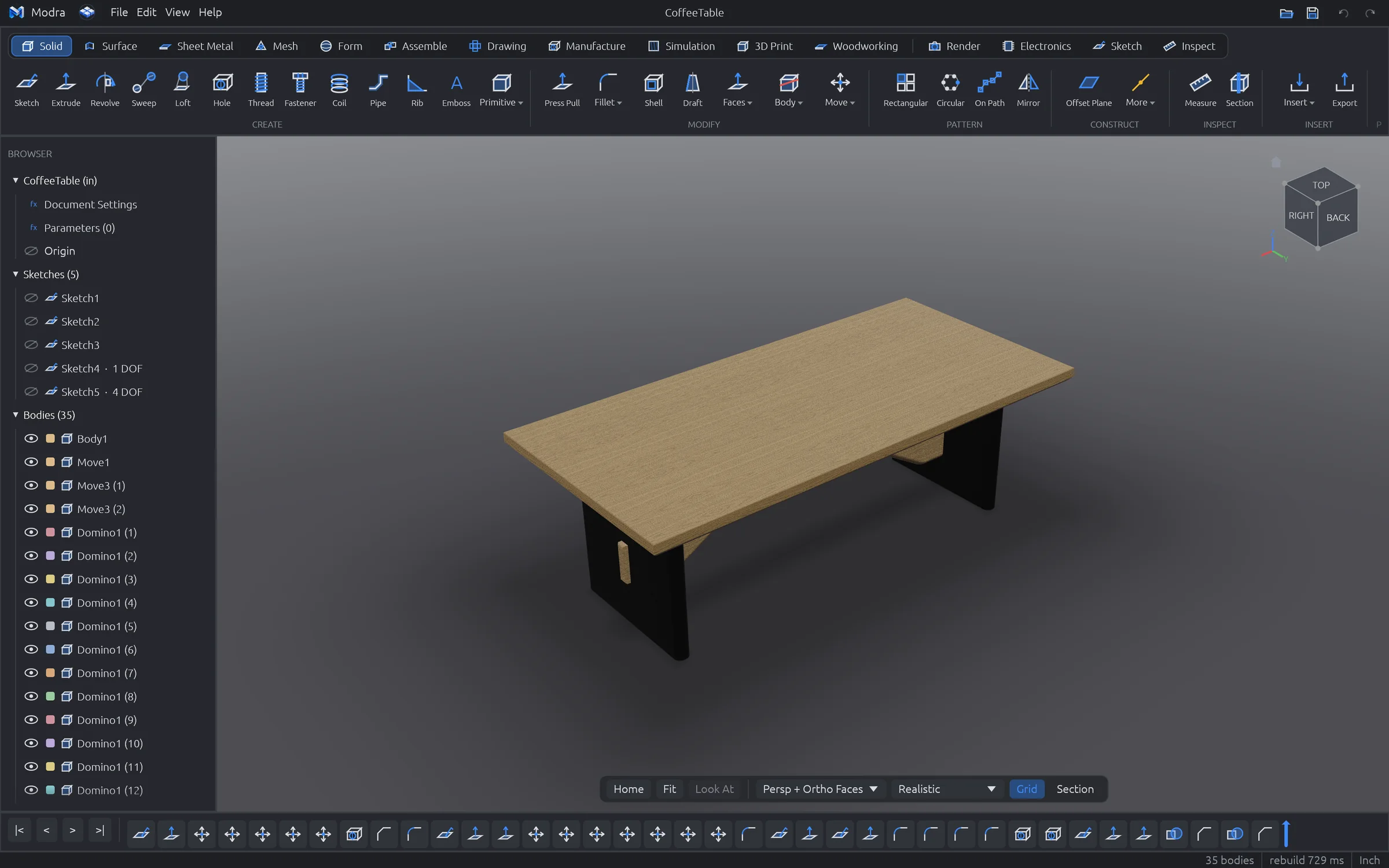Hide Body1 using its eye icon
The image size is (1389, 868).
pyautogui.click(x=31, y=439)
